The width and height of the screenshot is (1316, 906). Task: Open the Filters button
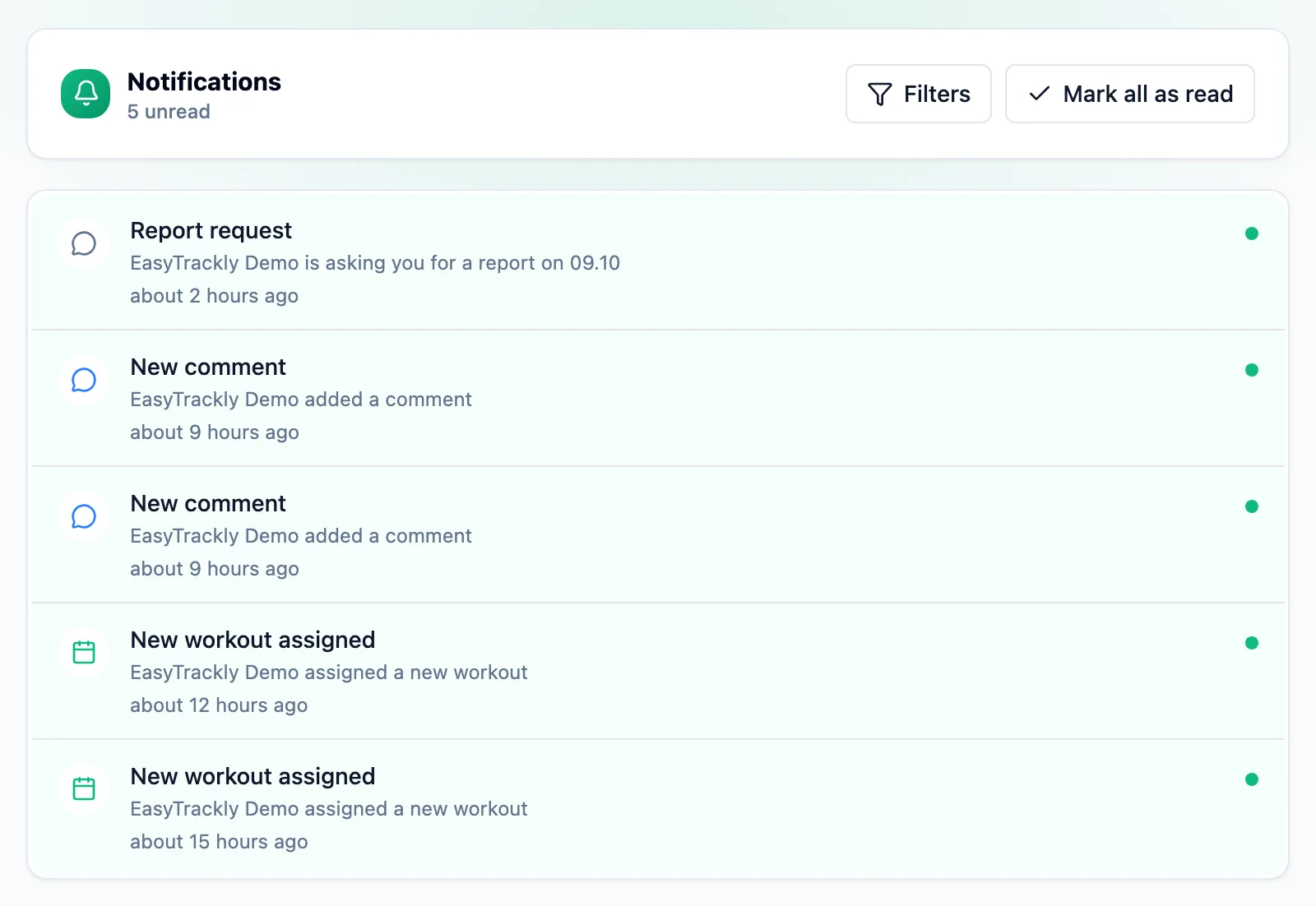coord(919,94)
